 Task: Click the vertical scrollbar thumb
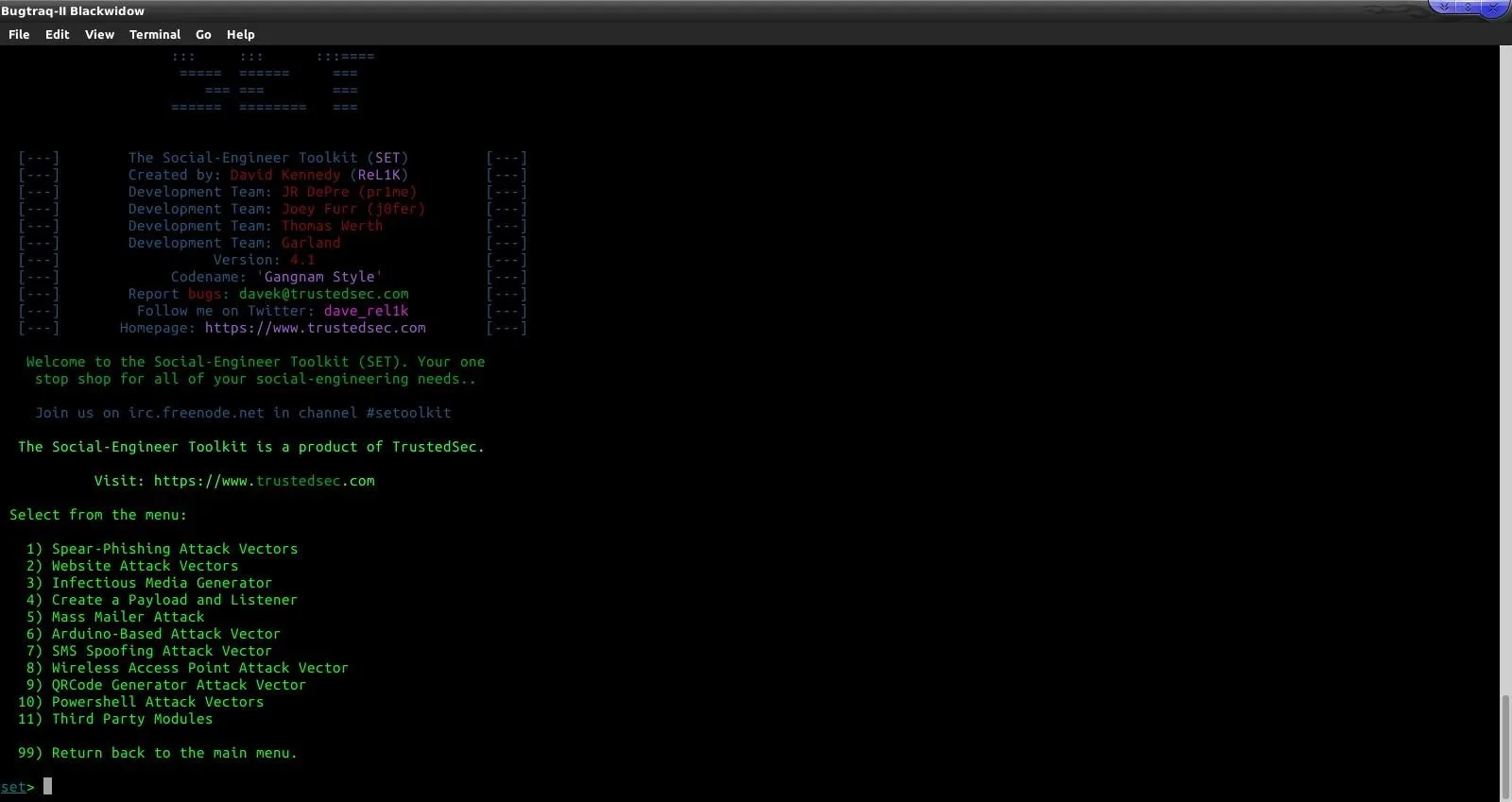1505,746
